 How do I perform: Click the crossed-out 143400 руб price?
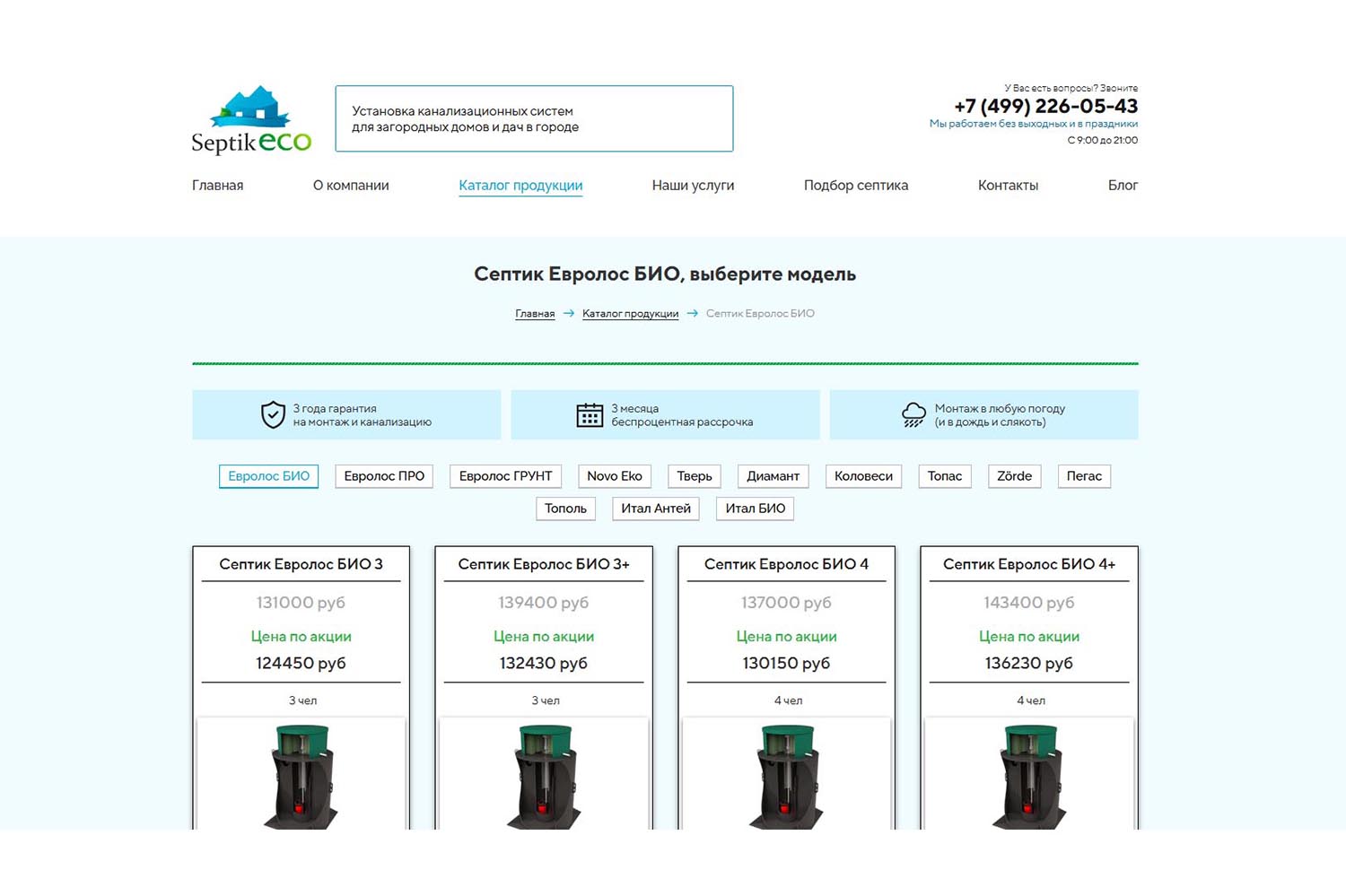point(1029,603)
